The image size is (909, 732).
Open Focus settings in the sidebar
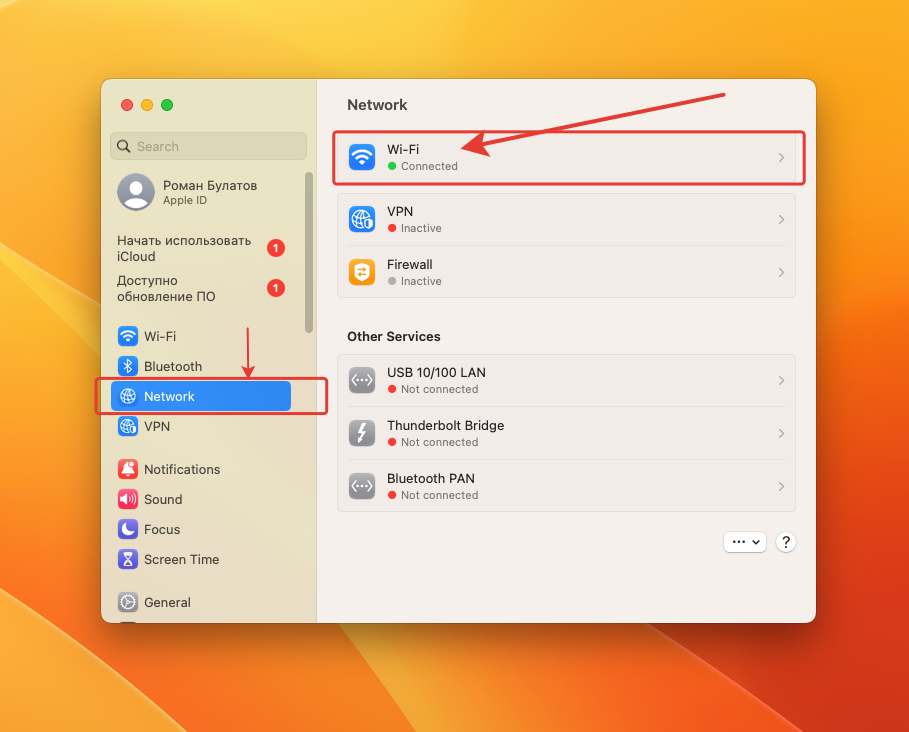tap(161, 530)
